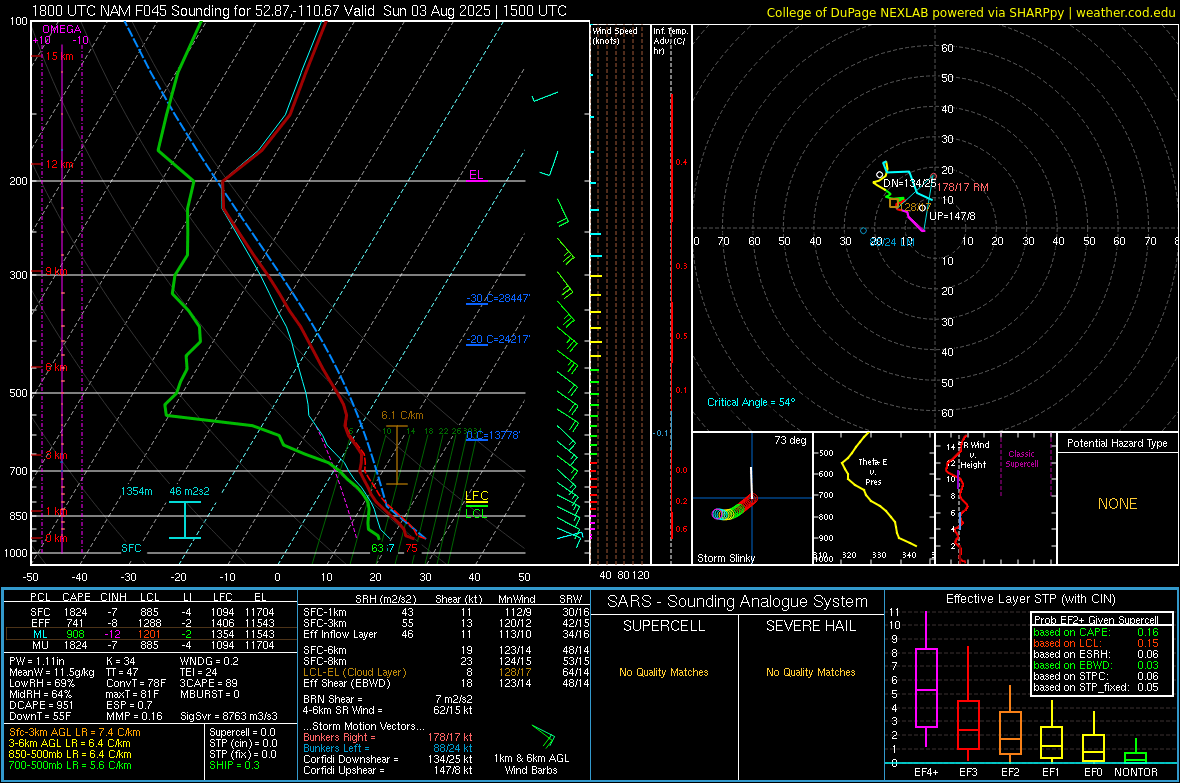Viewport: 1180px width, 783px height.
Task: Click the SigSvr = 8763 m3/s3 value
Action: pos(229,716)
